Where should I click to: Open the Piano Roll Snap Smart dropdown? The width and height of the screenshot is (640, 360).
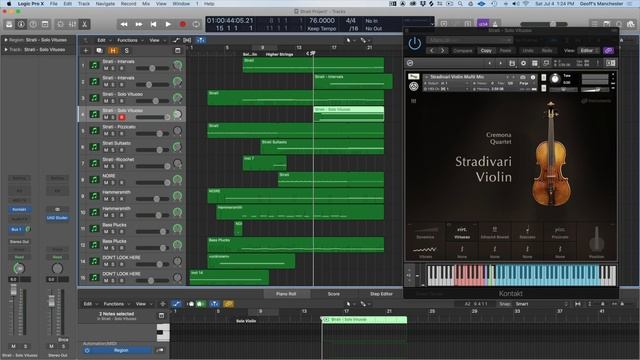pyautogui.click(x=541, y=304)
